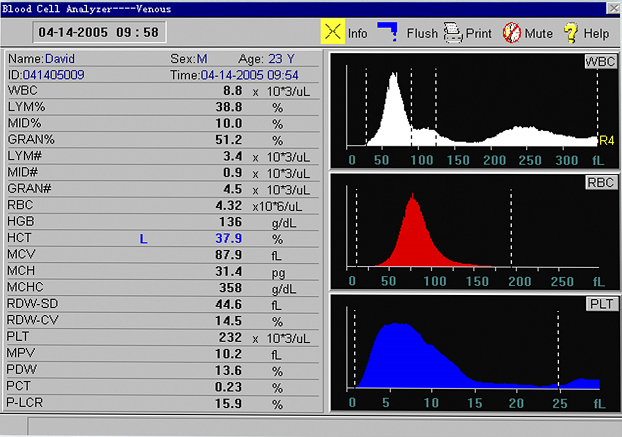Click the Flush text label
The image size is (622, 437).
[x=421, y=33]
